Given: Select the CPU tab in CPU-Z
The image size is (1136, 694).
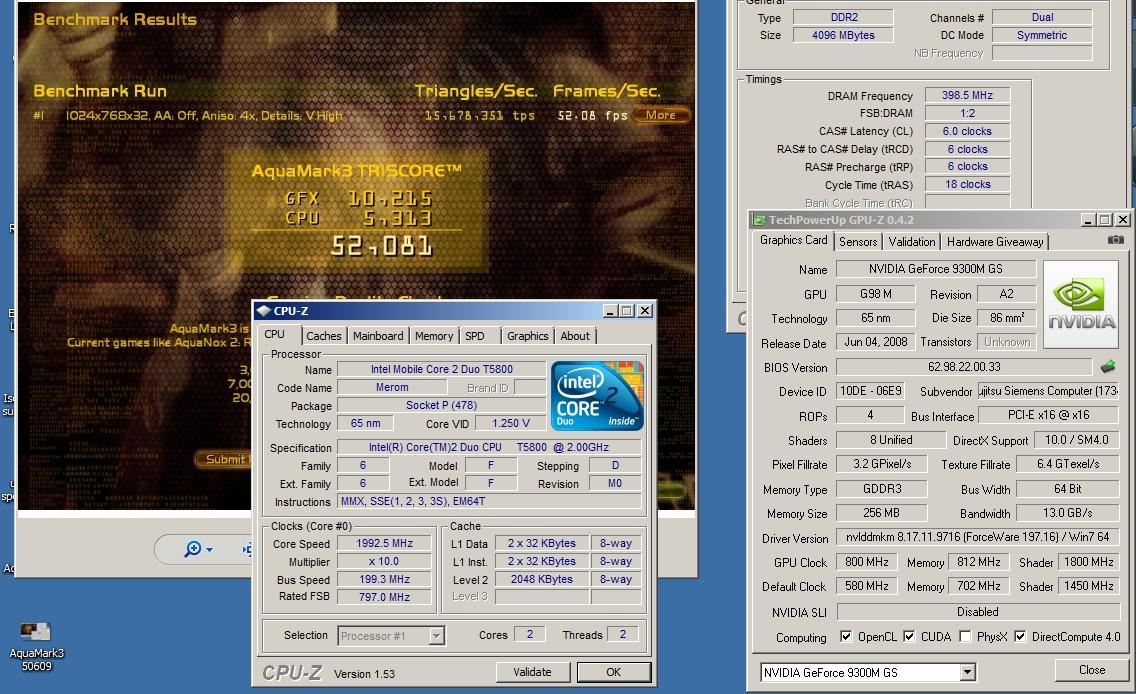Looking at the screenshot, I should [x=275, y=334].
